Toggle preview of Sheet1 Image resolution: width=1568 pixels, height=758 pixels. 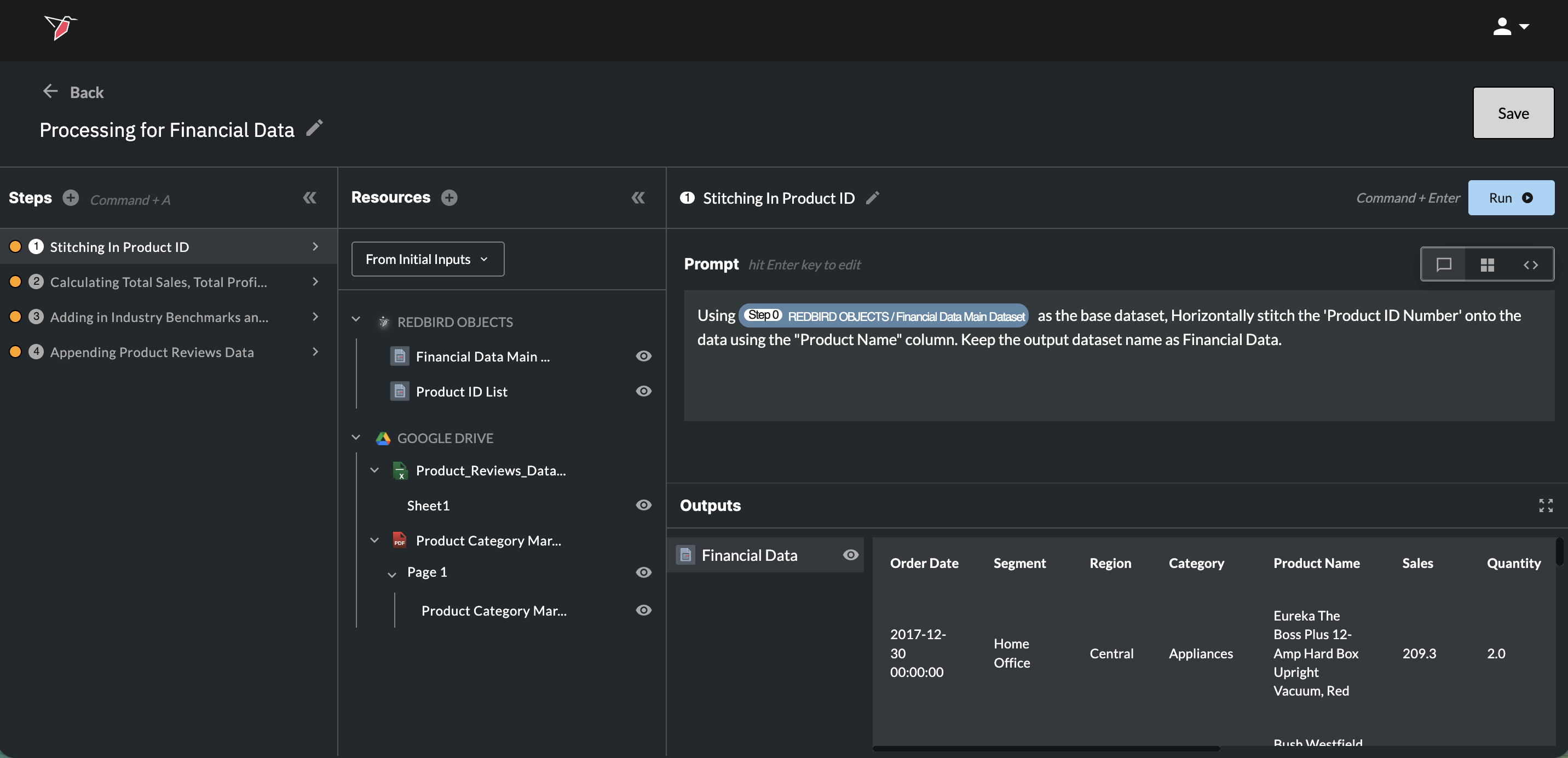[643, 506]
